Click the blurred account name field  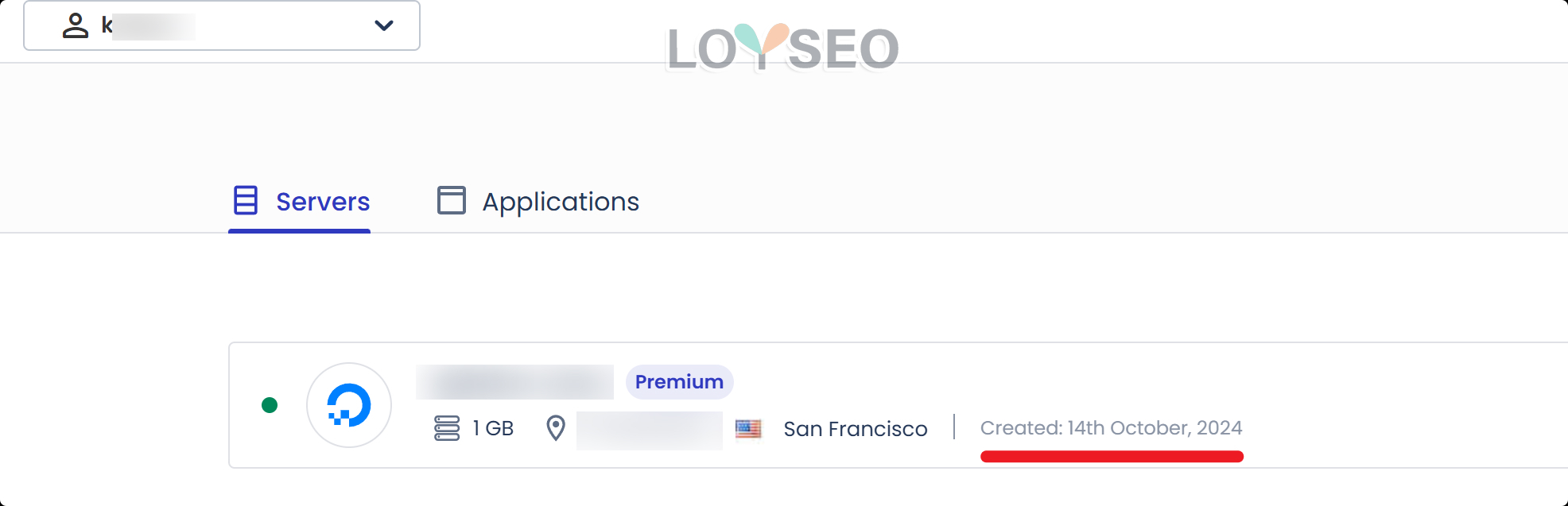(x=153, y=26)
